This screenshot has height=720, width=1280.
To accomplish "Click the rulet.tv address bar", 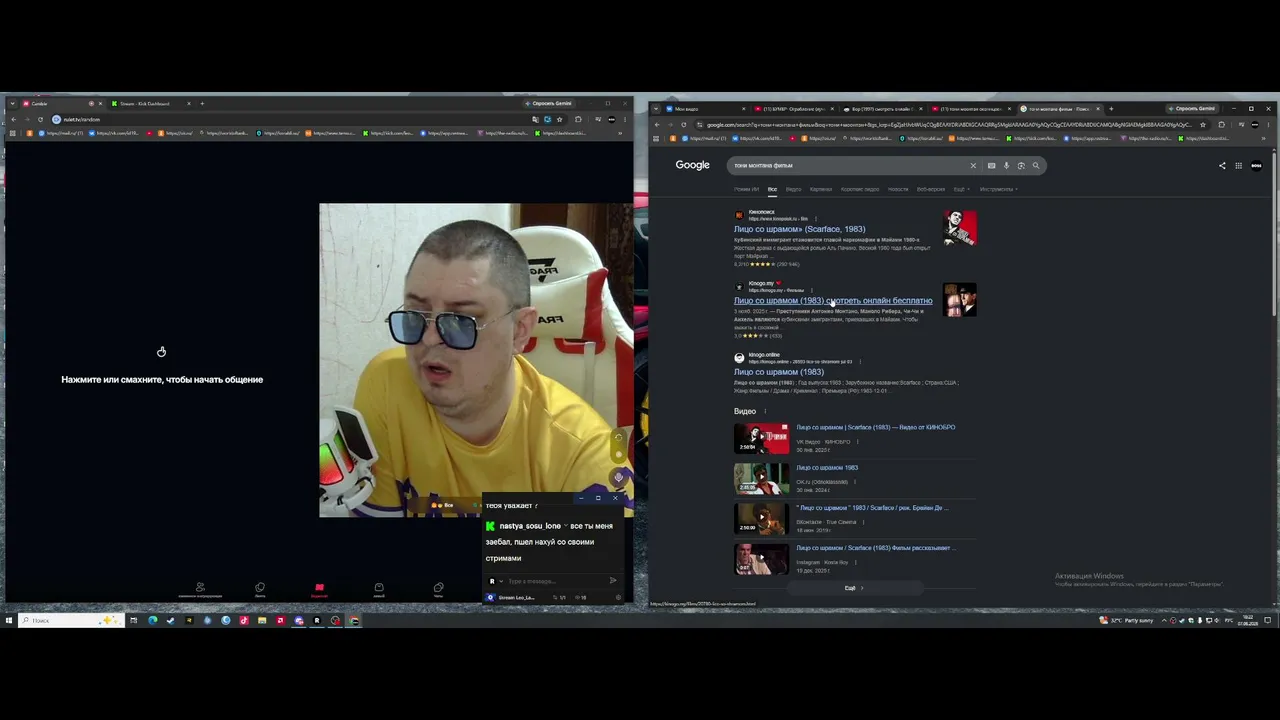I will point(290,119).
